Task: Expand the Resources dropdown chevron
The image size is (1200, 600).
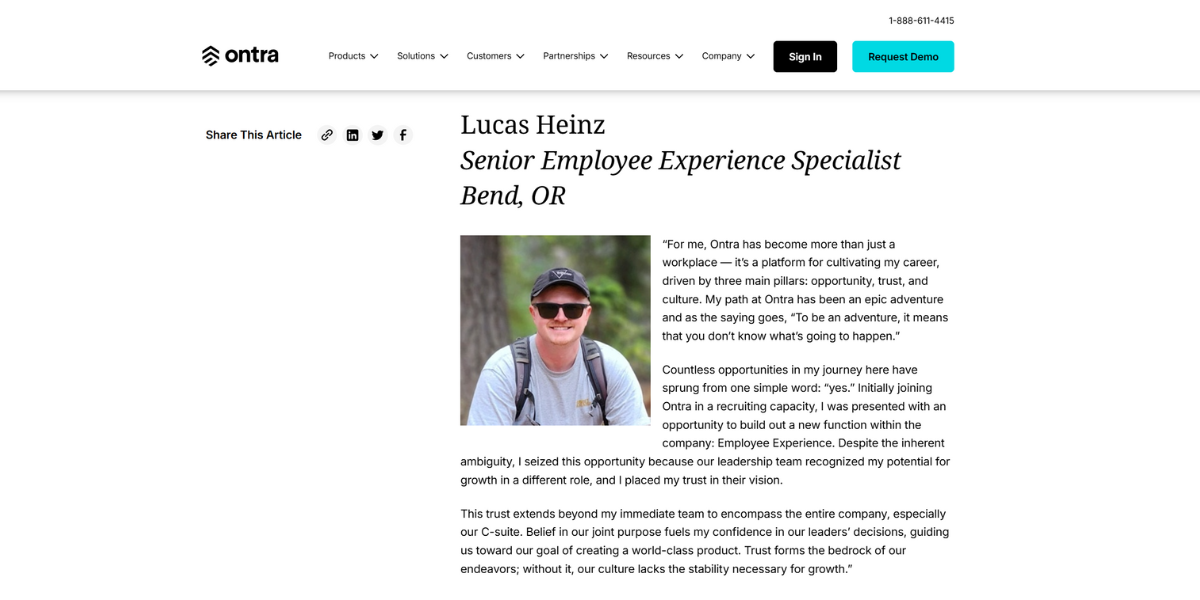Action: (x=679, y=57)
